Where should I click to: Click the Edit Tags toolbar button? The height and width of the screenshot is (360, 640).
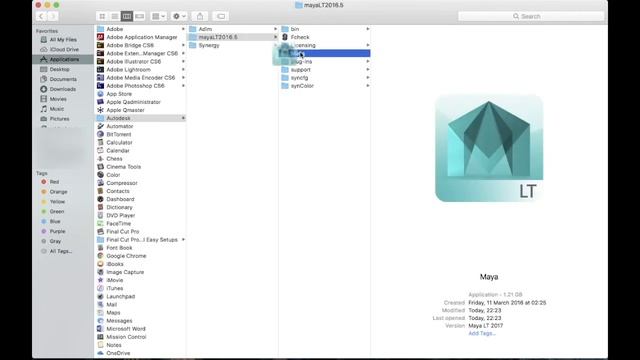coord(221,16)
